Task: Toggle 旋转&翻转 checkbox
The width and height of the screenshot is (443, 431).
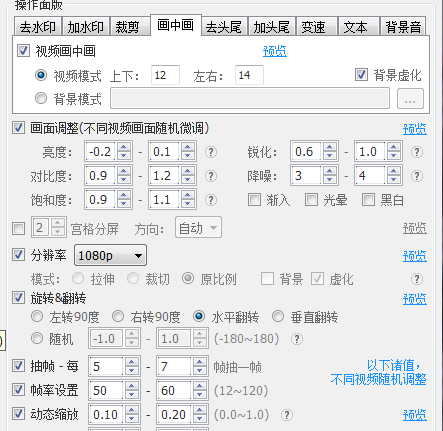Action: 18,298
